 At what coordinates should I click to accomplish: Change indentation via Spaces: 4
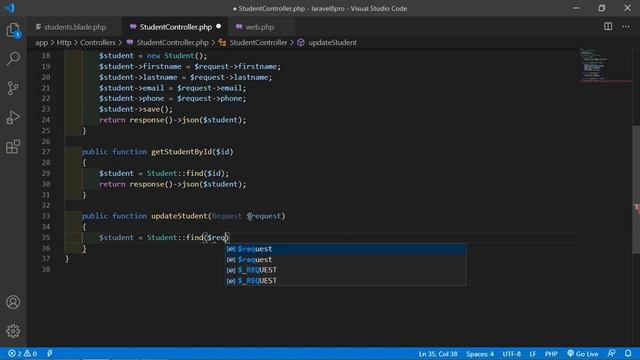pyautogui.click(x=480, y=353)
